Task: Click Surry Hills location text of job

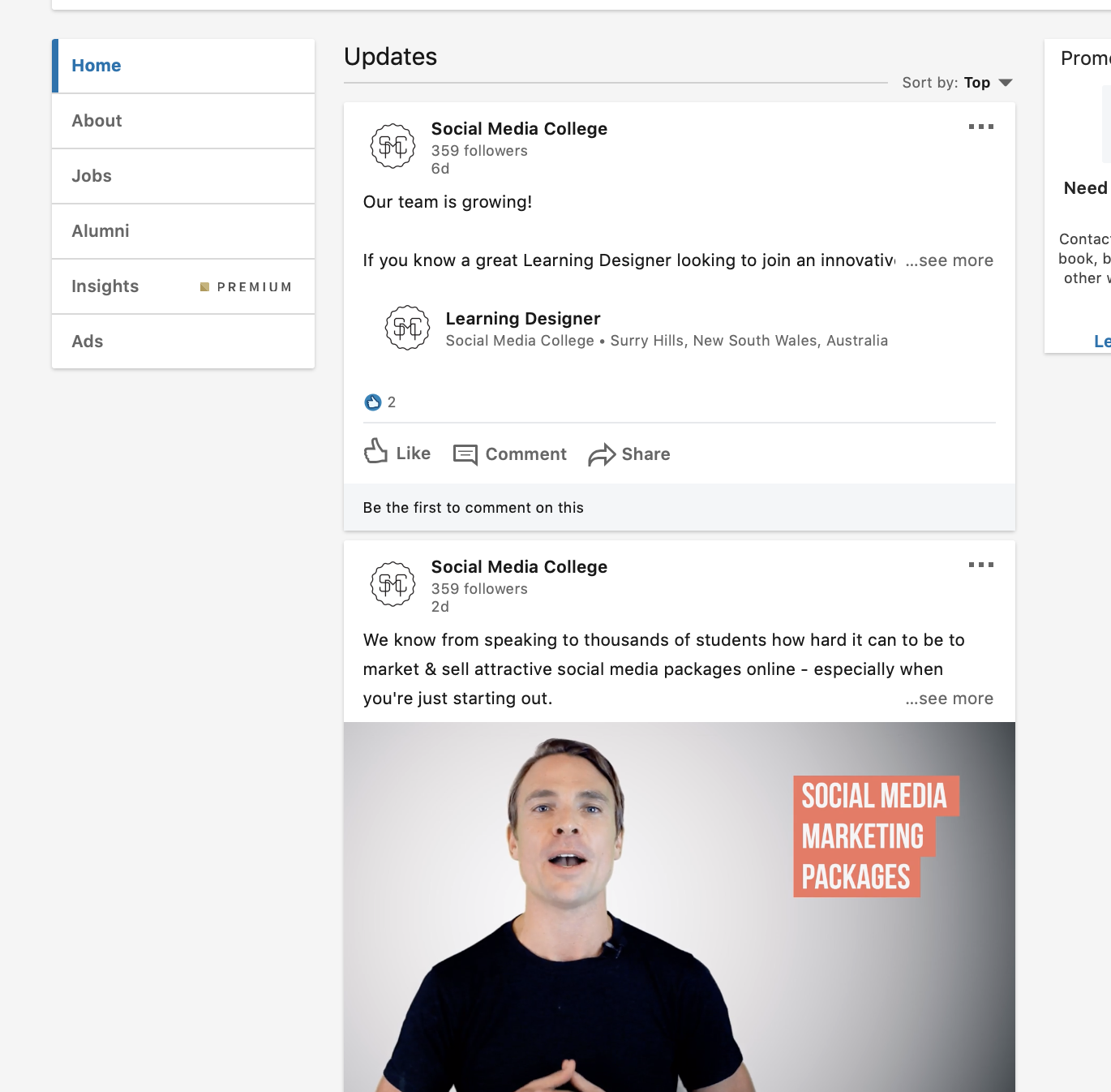Action: point(749,341)
